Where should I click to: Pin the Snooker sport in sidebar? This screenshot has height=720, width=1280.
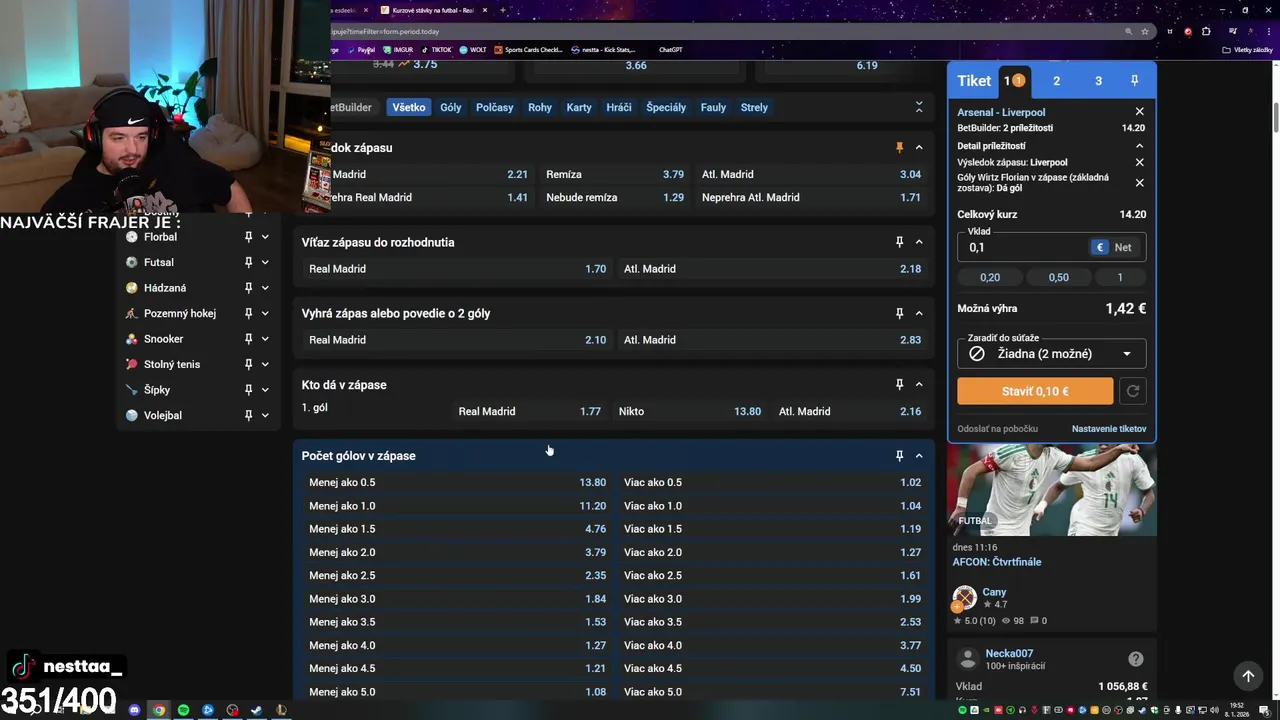248,339
